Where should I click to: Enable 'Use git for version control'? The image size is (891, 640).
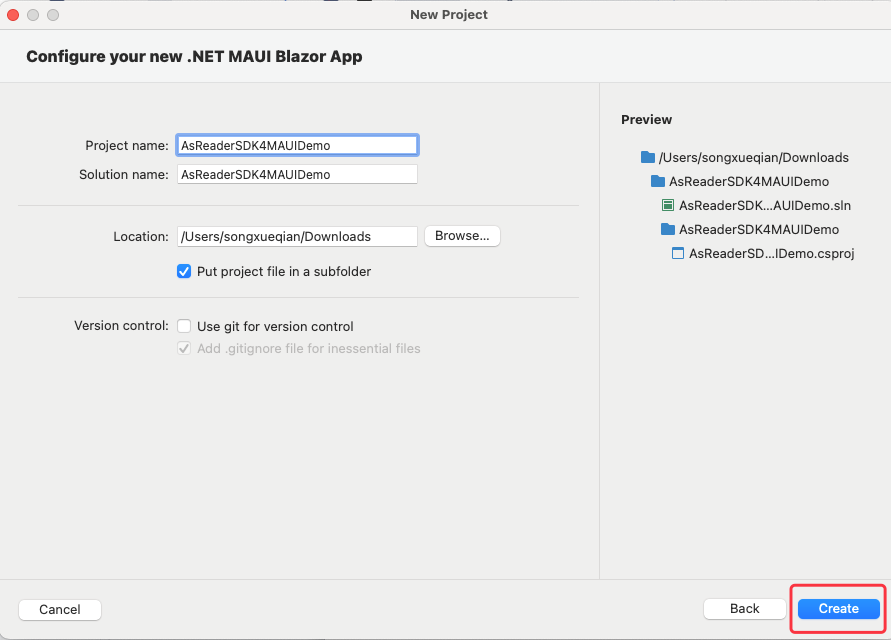tap(184, 326)
